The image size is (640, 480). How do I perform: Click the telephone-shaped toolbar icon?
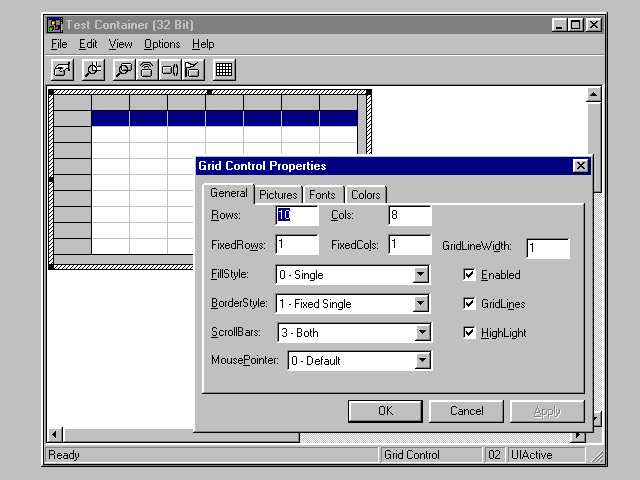(147, 69)
